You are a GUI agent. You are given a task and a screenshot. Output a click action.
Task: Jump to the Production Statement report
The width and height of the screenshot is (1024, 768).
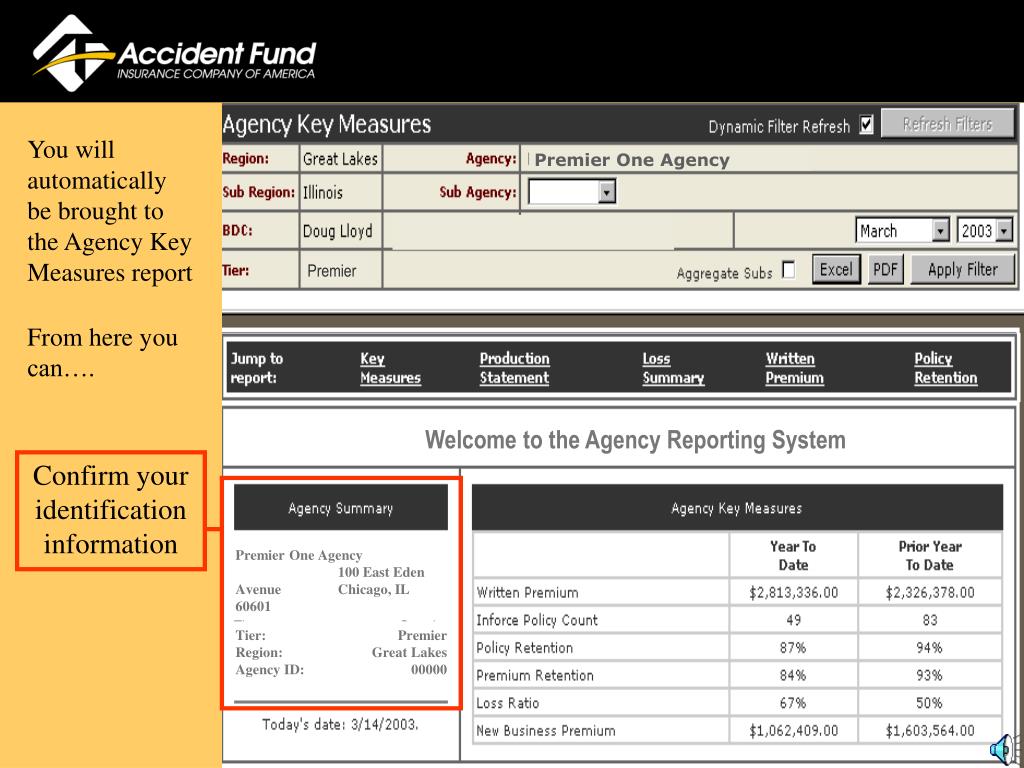coord(515,368)
